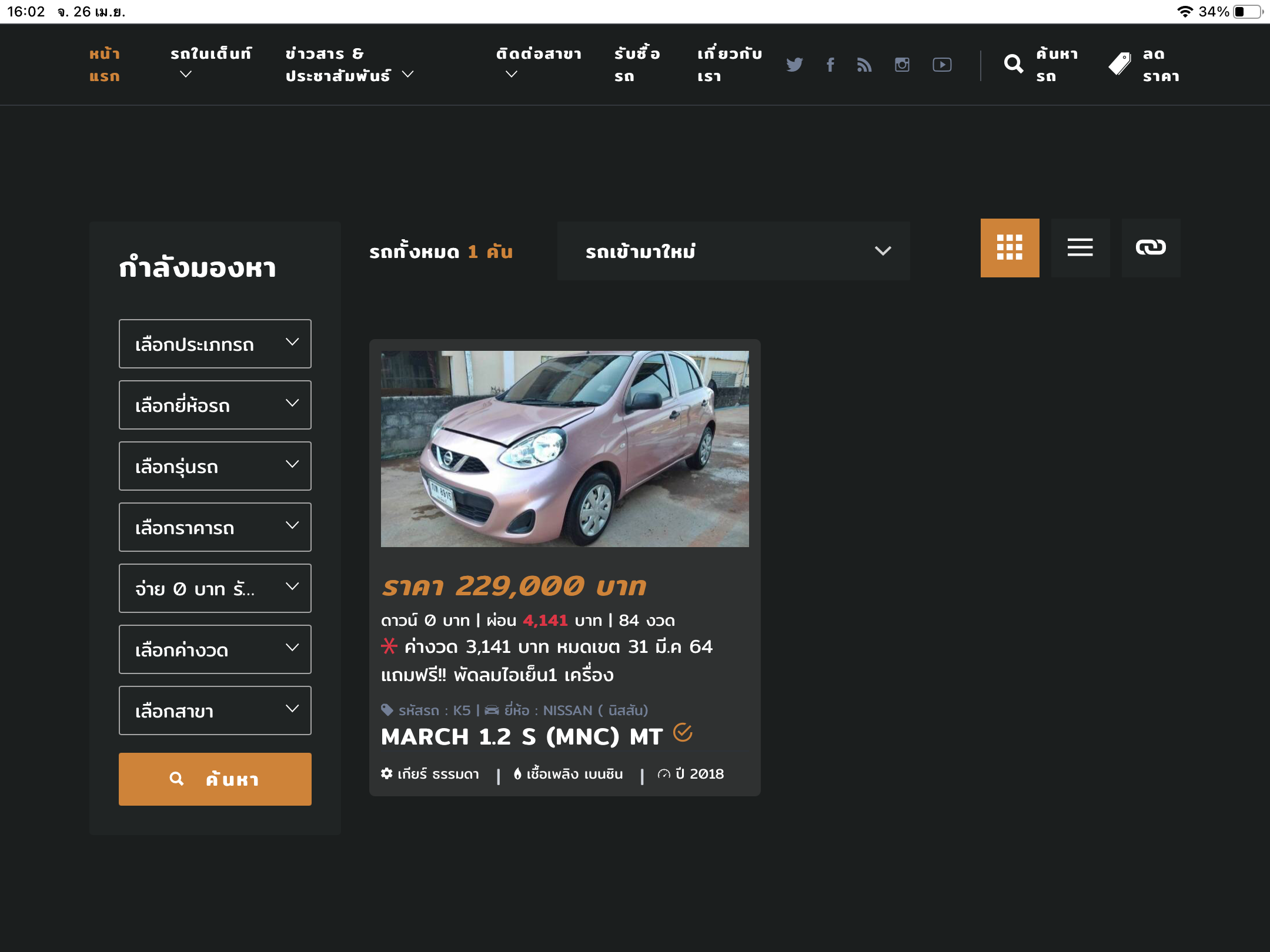Image resolution: width=1270 pixels, height=952 pixels.
Task: Expand the เลือกสาขา branch dropdown
Action: point(215,710)
